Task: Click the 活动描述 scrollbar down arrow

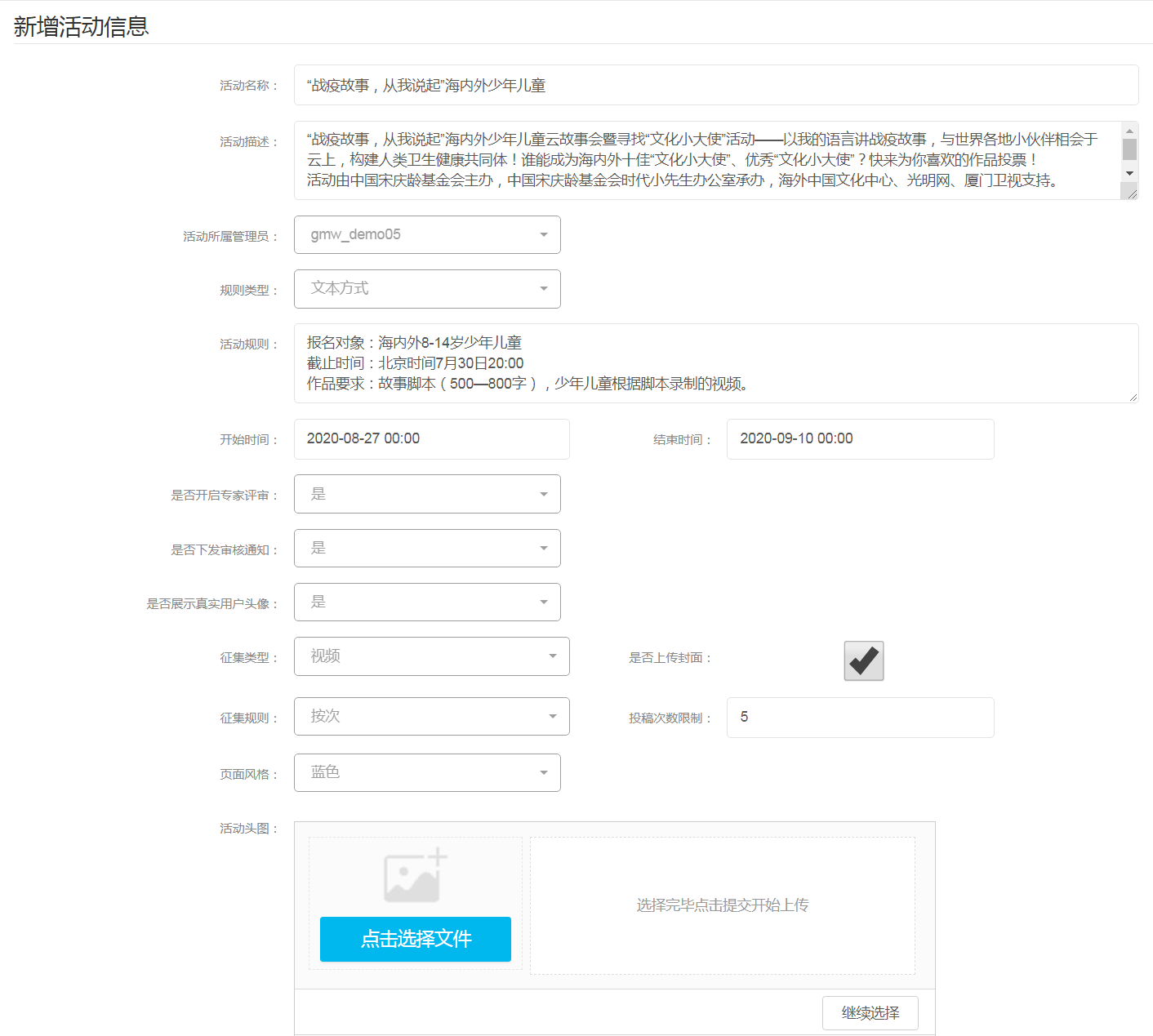Action: point(1129,173)
